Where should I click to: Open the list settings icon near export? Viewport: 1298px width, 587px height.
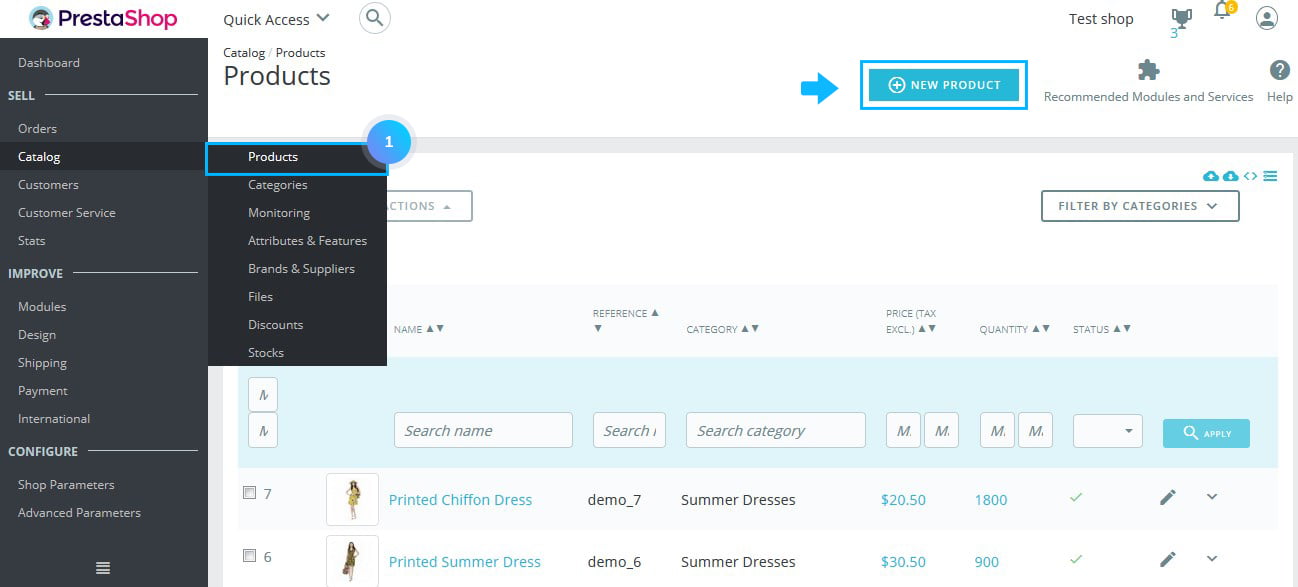1271,176
